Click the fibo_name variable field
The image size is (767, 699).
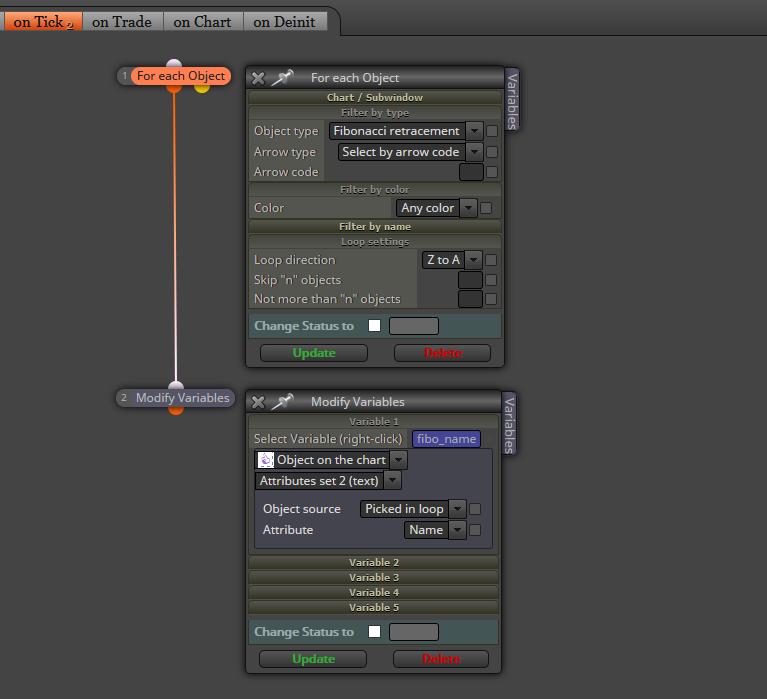point(447,439)
